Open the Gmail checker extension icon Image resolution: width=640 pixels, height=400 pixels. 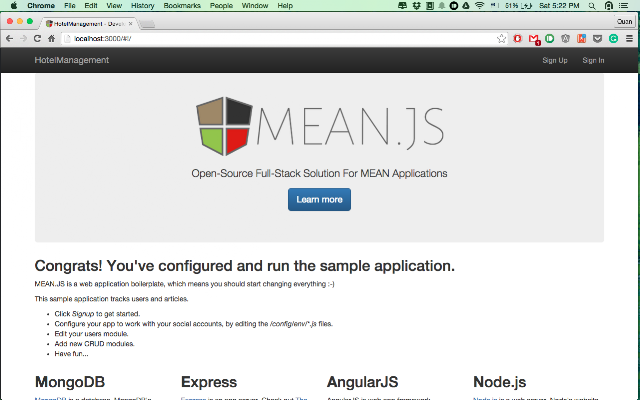pos(534,39)
